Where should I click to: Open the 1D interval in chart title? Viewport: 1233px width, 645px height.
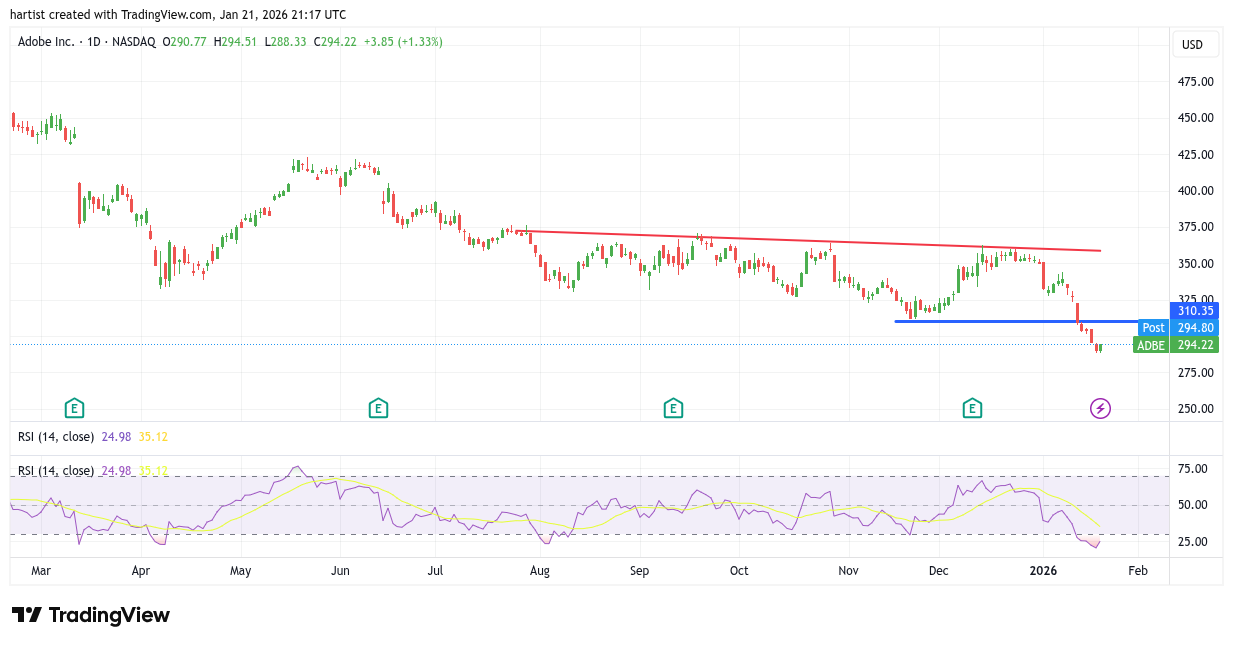point(95,42)
